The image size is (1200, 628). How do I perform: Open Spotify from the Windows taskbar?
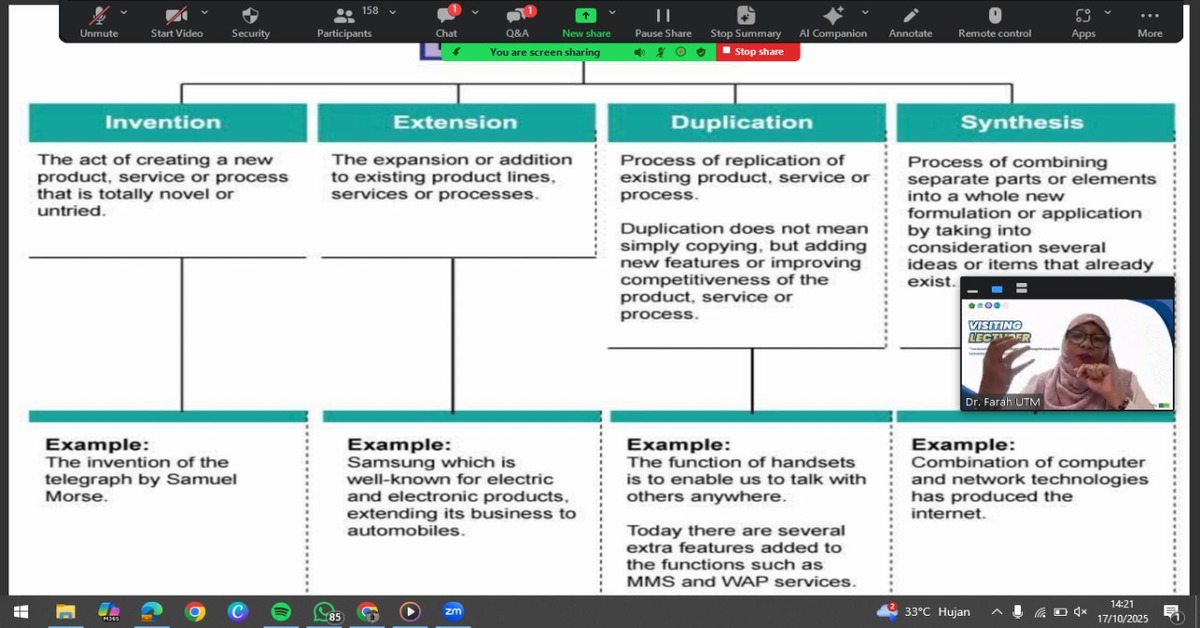click(x=281, y=611)
